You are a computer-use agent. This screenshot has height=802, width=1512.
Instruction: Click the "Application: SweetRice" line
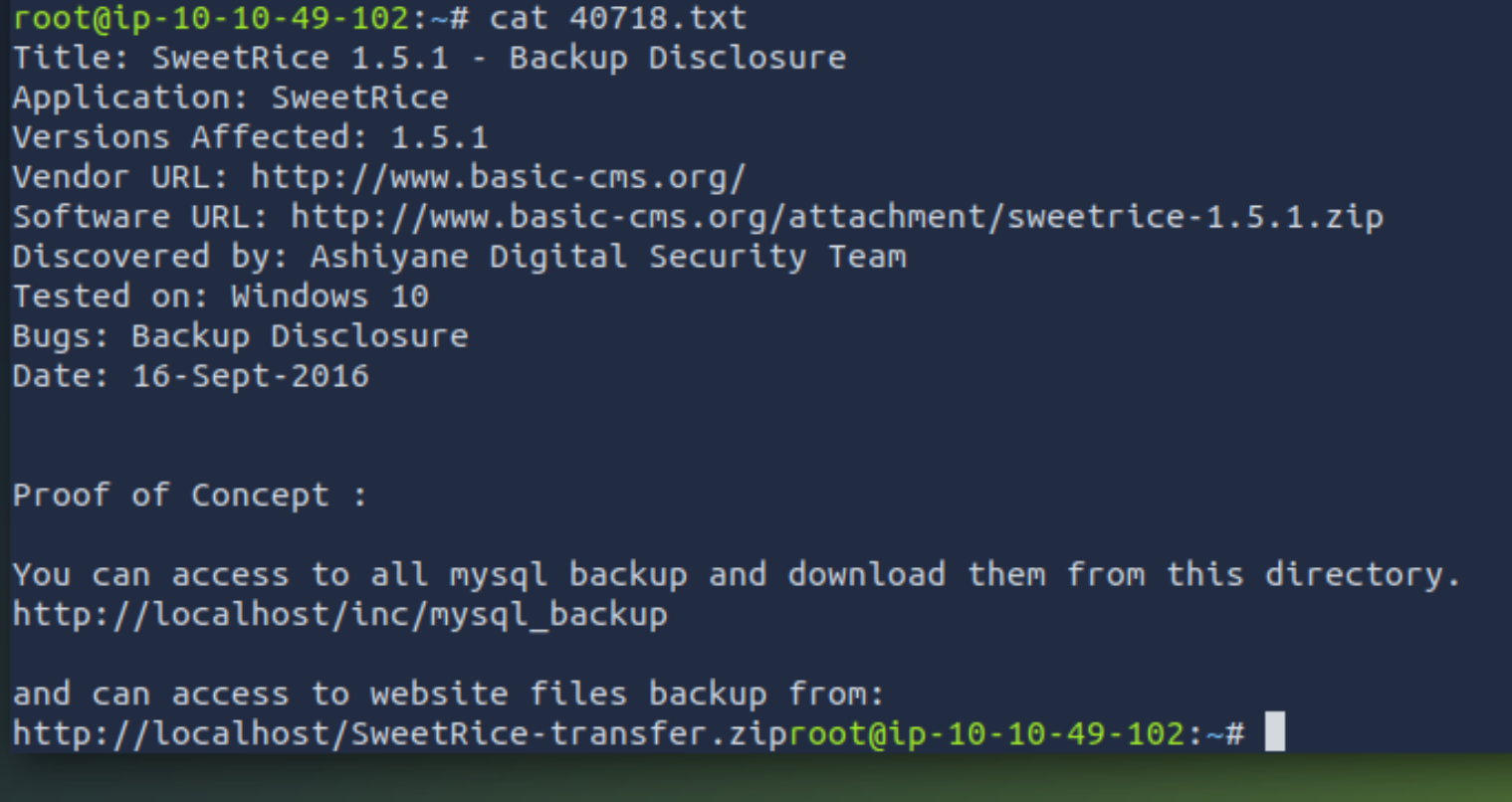pyautogui.click(x=230, y=98)
